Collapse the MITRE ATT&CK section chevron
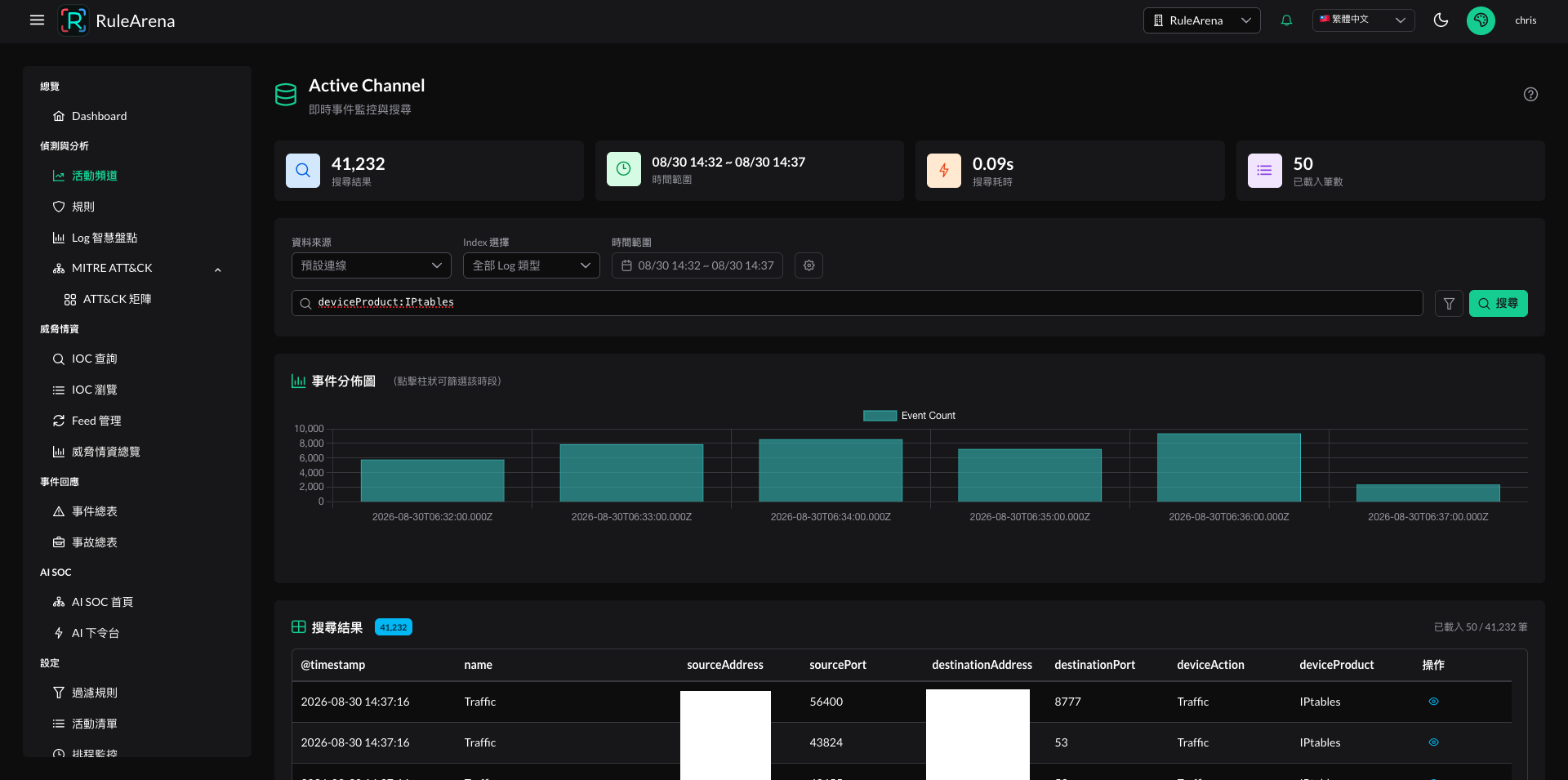The image size is (1568, 780). coord(218,270)
